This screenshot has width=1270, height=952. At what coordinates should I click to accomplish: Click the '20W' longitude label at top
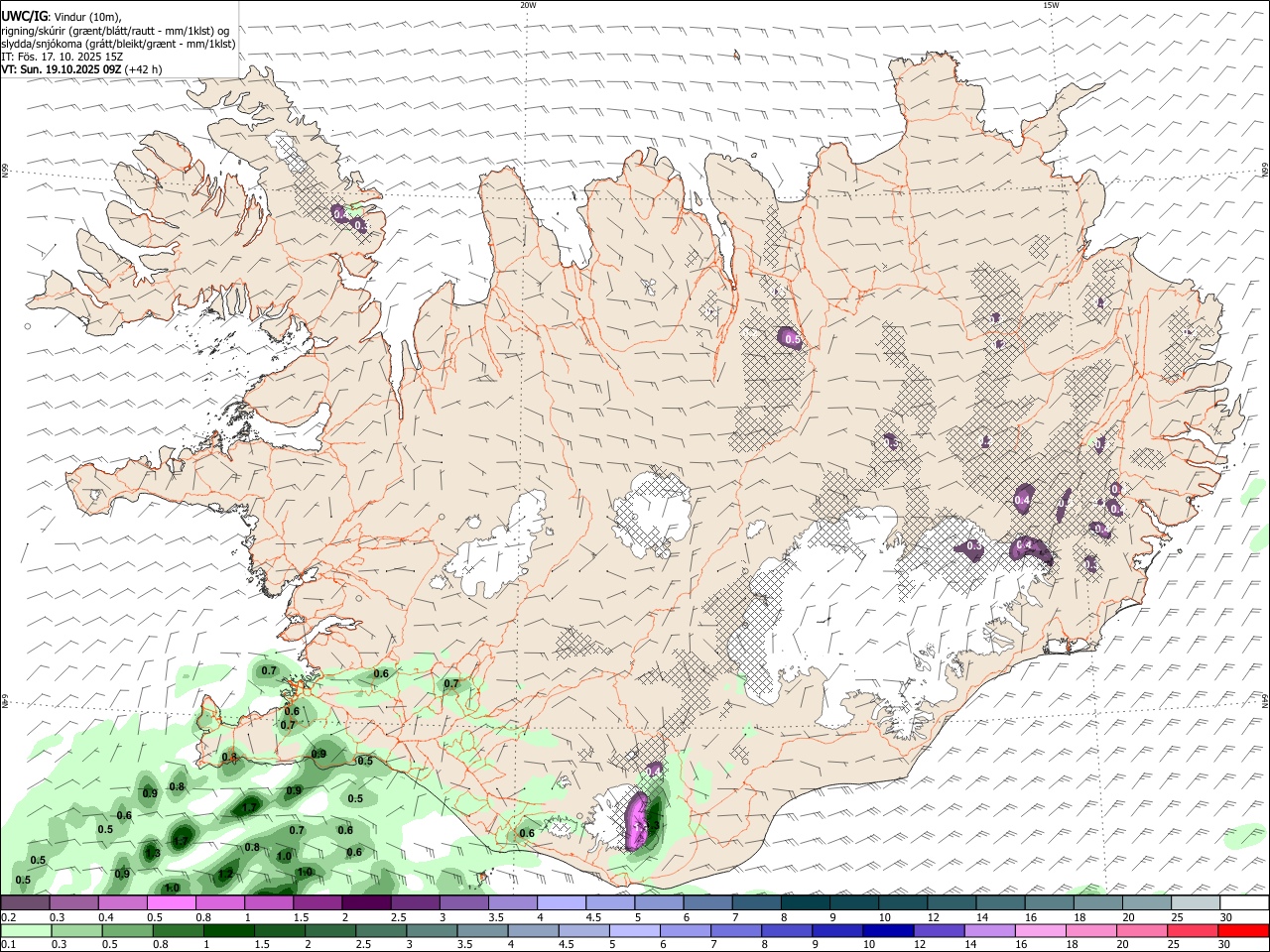pyautogui.click(x=528, y=5)
